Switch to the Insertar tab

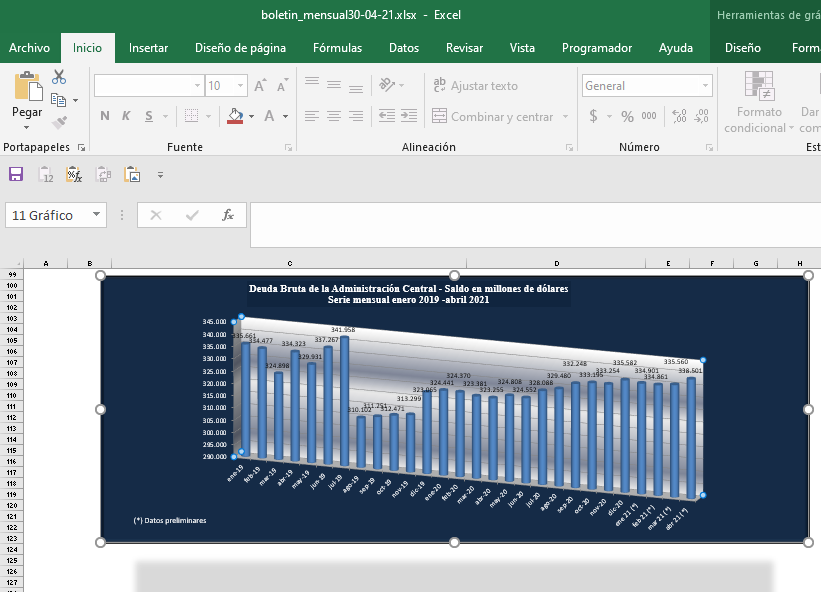[x=148, y=48]
